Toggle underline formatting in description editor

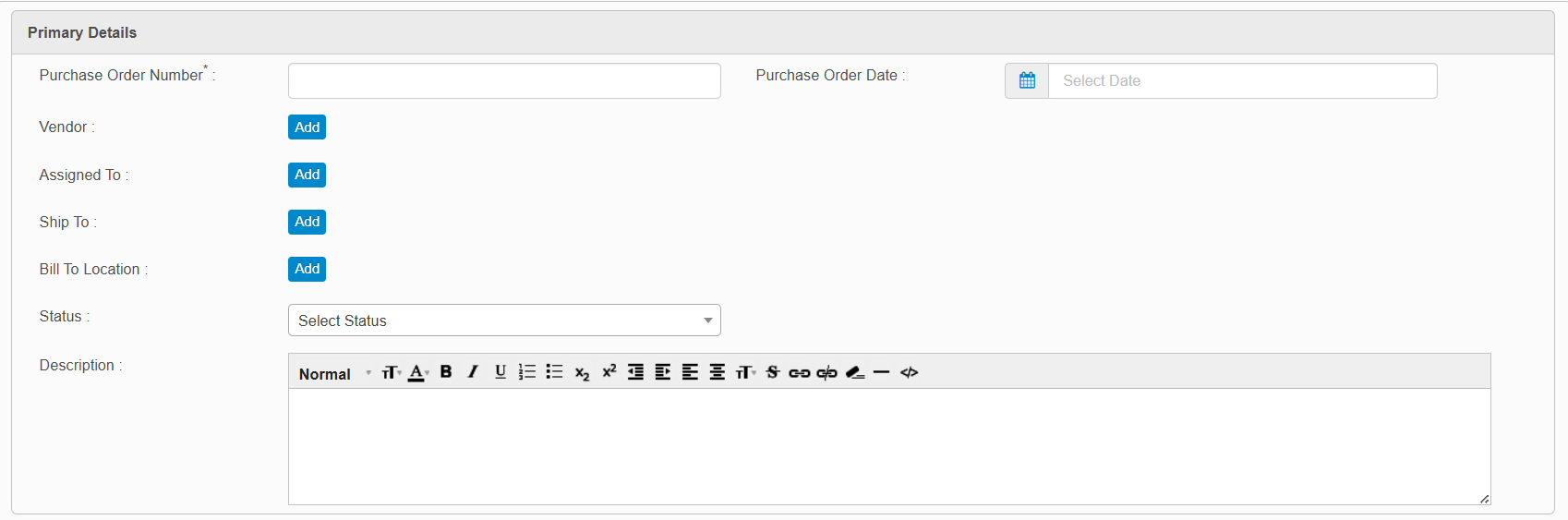click(x=500, y=372)
